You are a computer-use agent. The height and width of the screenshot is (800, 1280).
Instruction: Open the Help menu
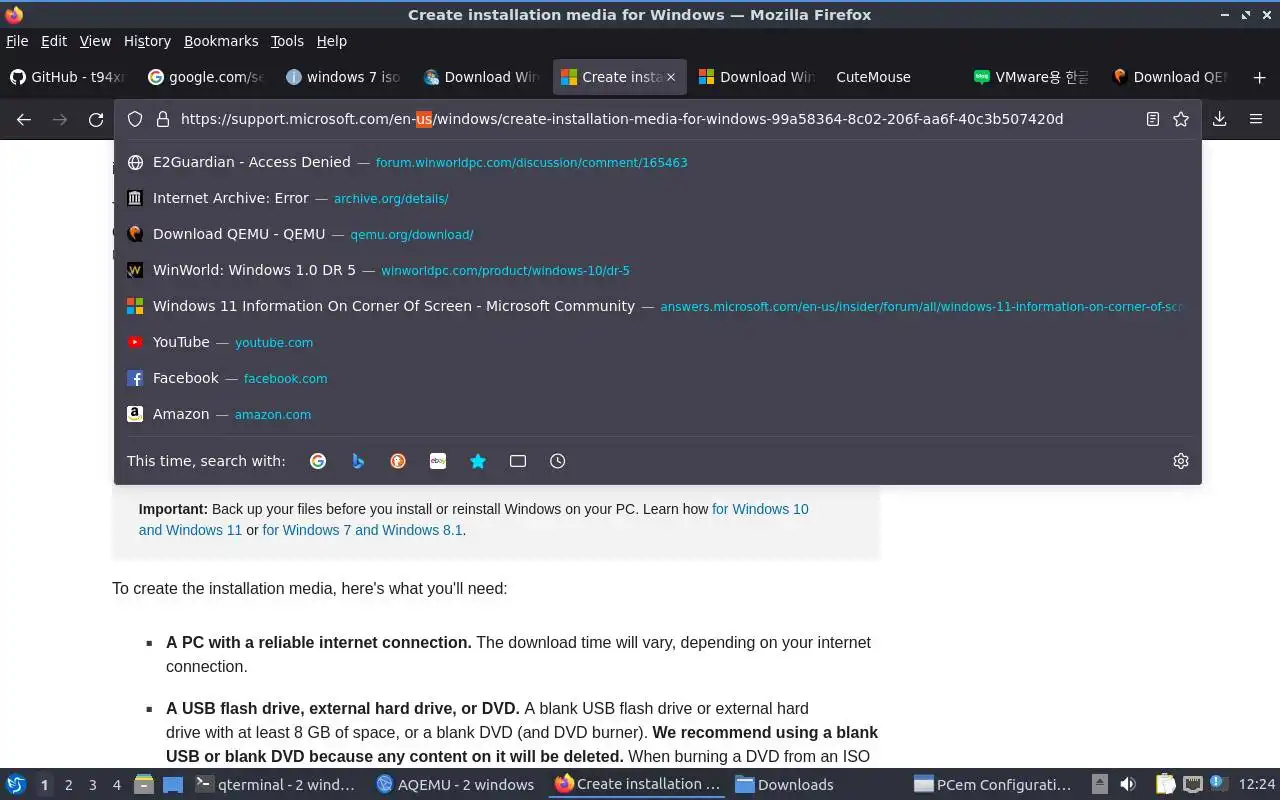click(332, 41)
